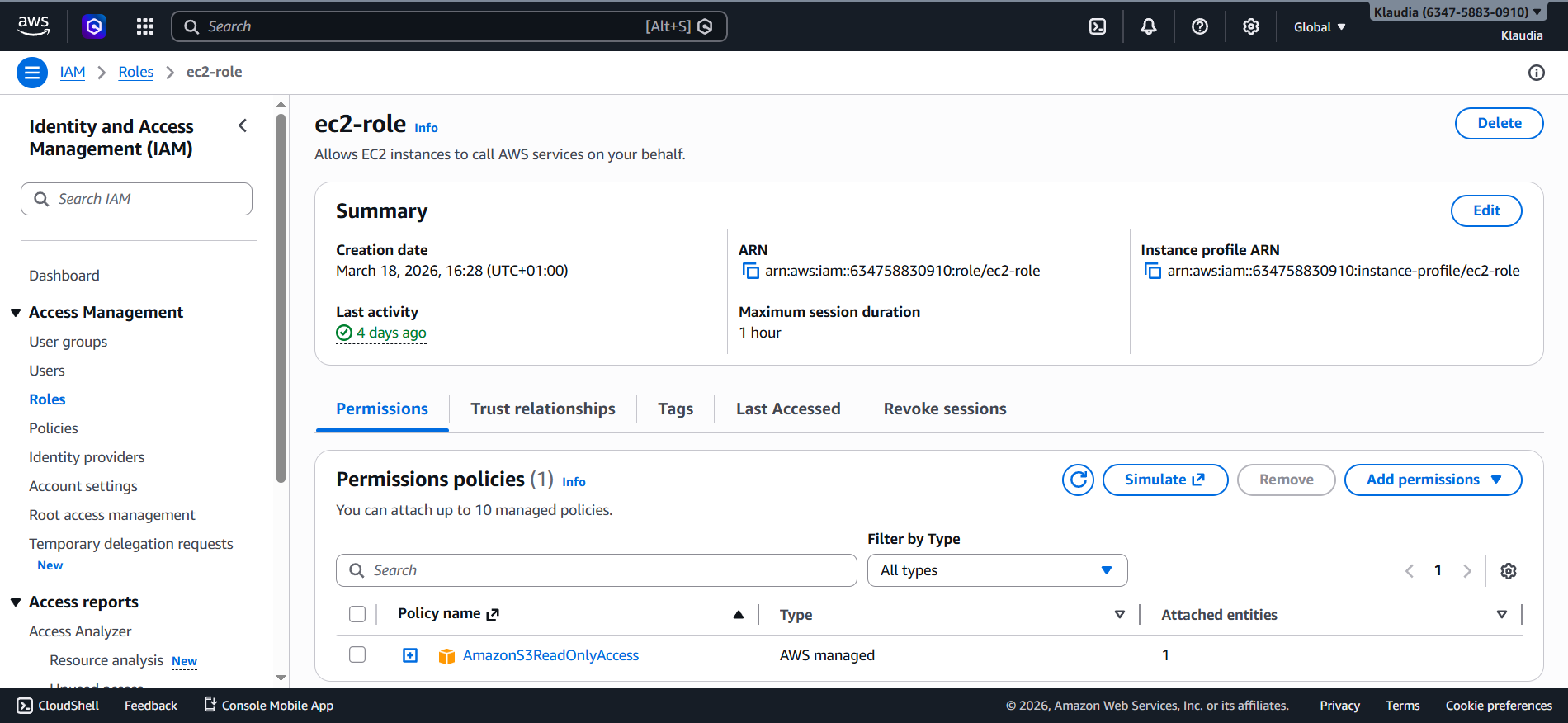Open the AWS home logo
1568x723 pixels.
pyautogui.click(x=33, y=26)
